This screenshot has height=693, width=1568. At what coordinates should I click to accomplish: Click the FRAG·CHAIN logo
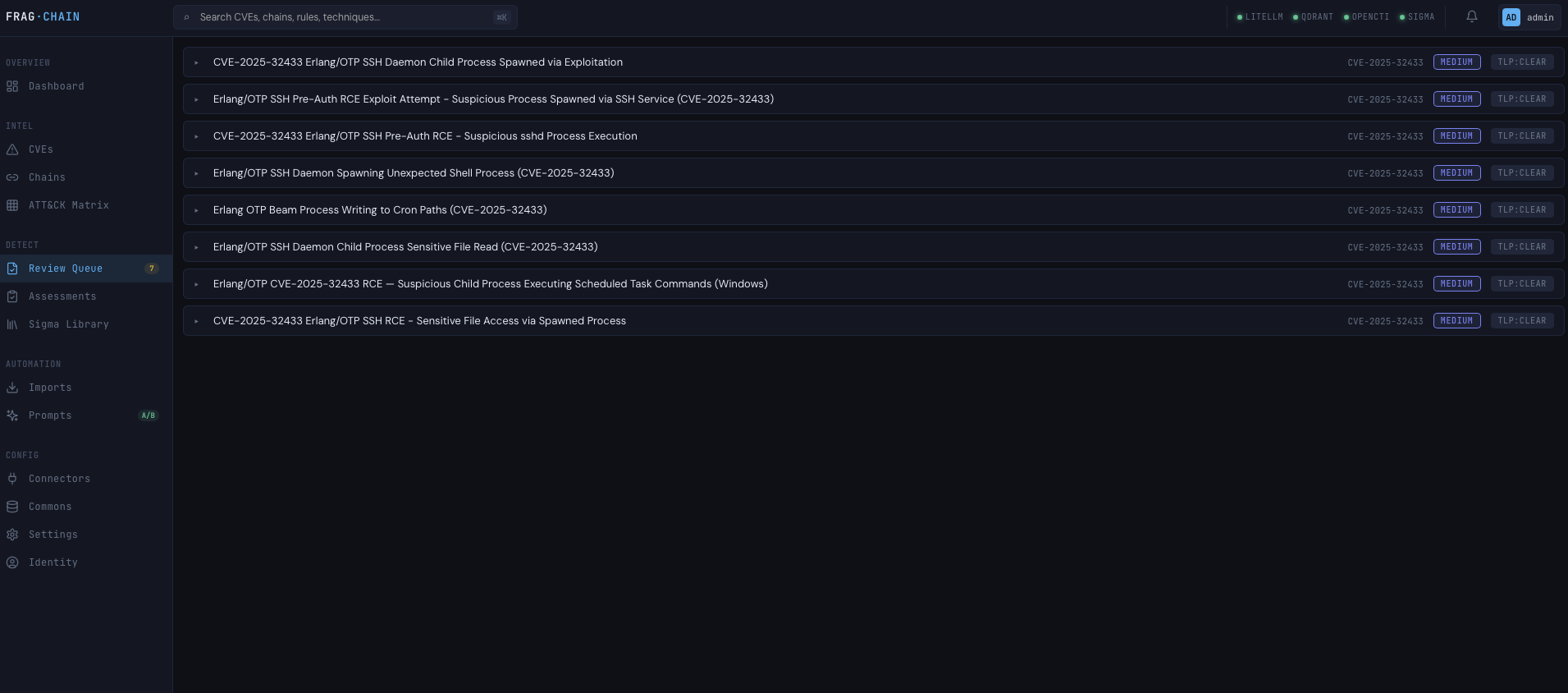[x=43, y=16]
